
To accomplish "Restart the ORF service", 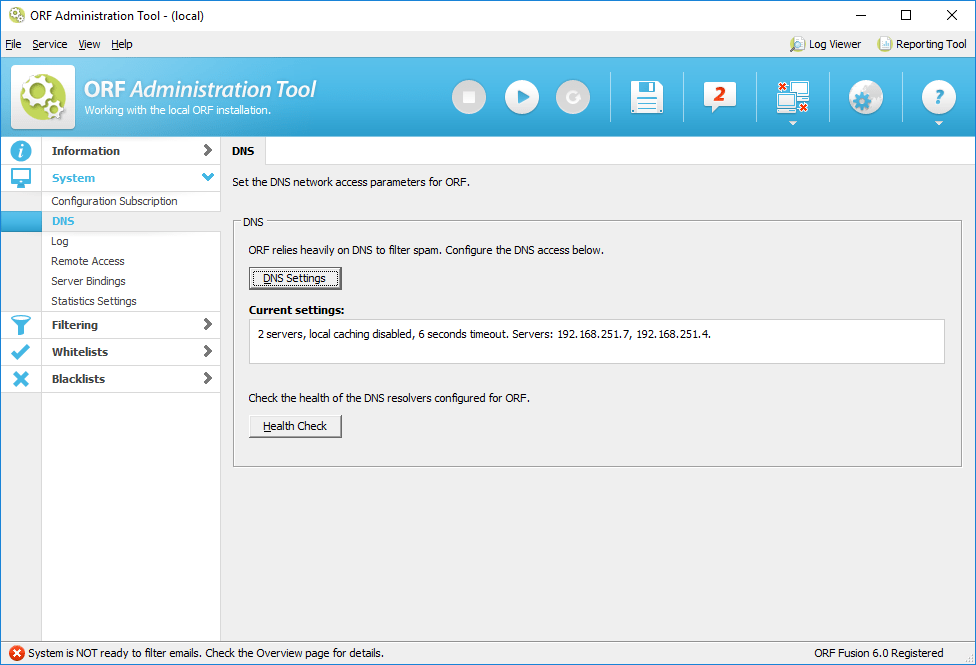I will 573,97.
